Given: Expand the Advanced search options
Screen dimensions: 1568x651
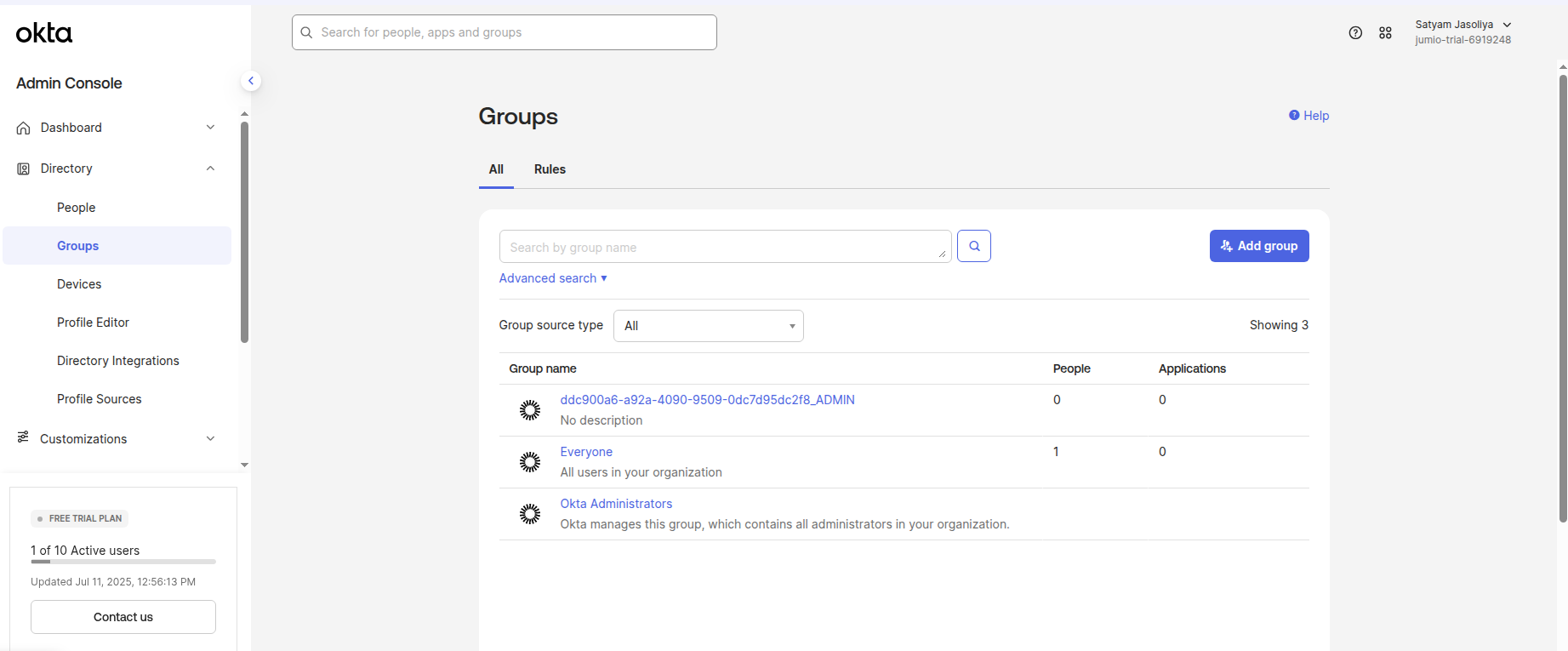Looking at the screenshot, I should click(x=553, y=278).
